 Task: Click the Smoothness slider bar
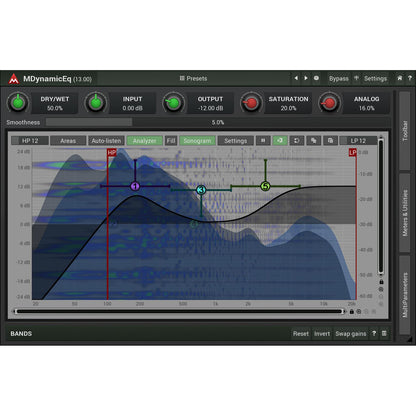click(218, 122)
